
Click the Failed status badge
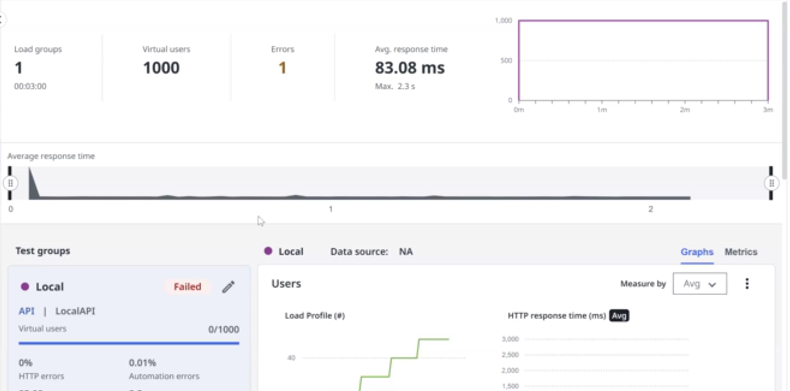[x=187, y=287]
